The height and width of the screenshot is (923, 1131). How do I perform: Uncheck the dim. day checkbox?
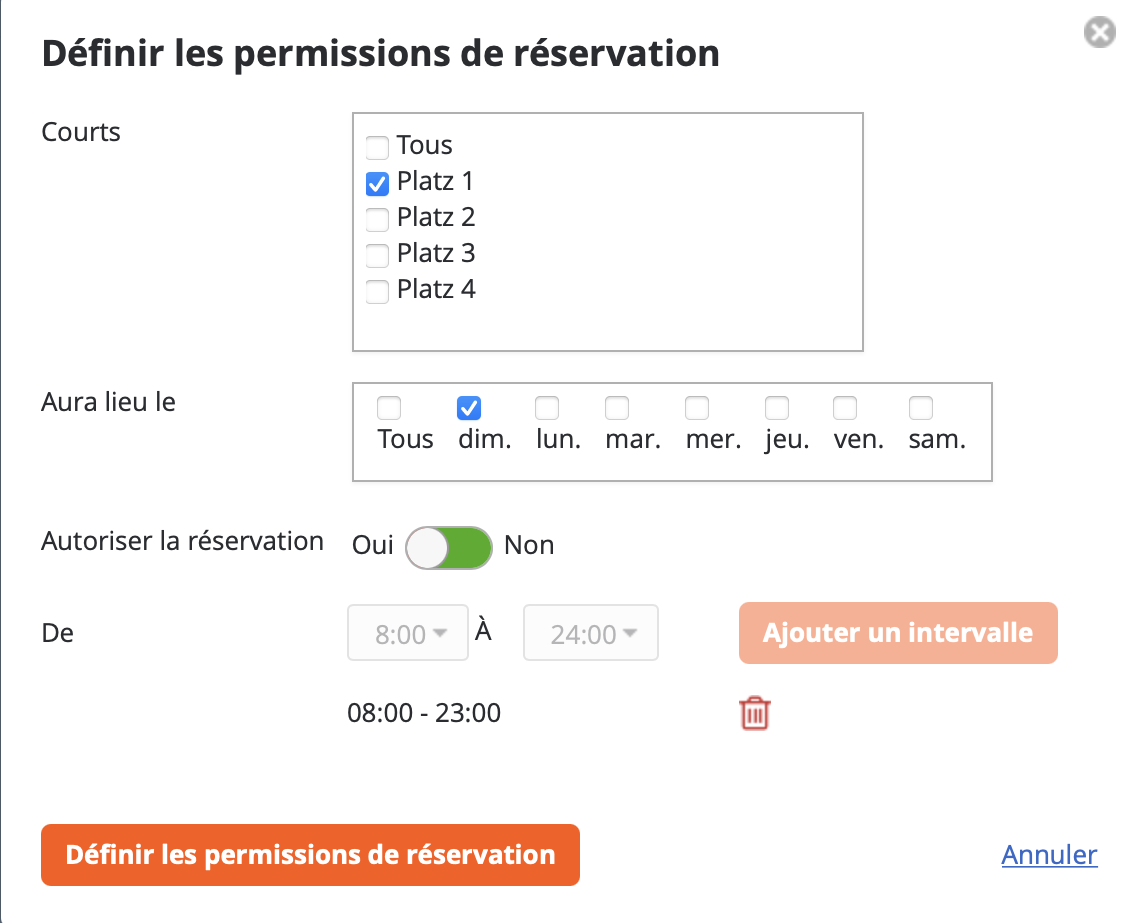[x=469, y=408]
